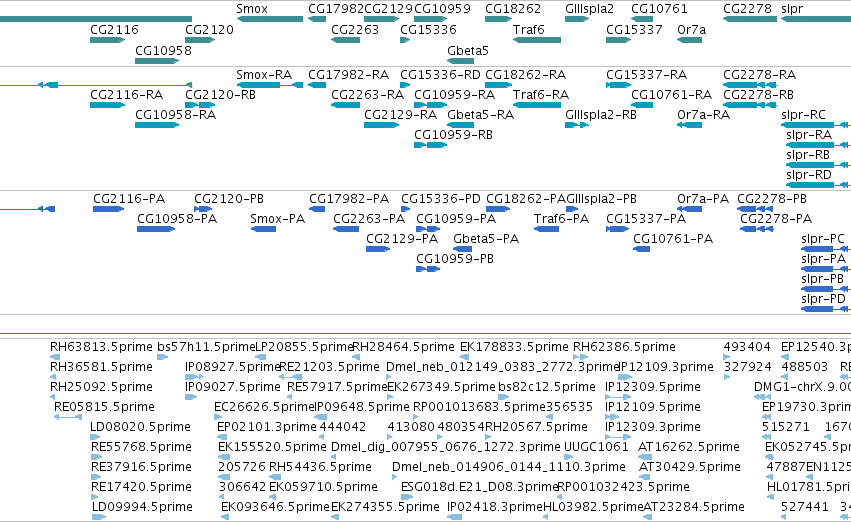Click the CG2116-PA protein label
851x522 pixels.
point(129,199)
